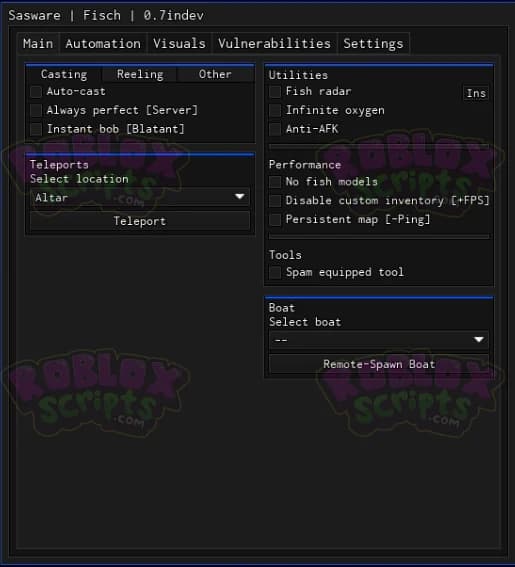Open the Altar location dropdown
Image resolution: width=515 pixels, height=567 pixels.
click(140, 197)
